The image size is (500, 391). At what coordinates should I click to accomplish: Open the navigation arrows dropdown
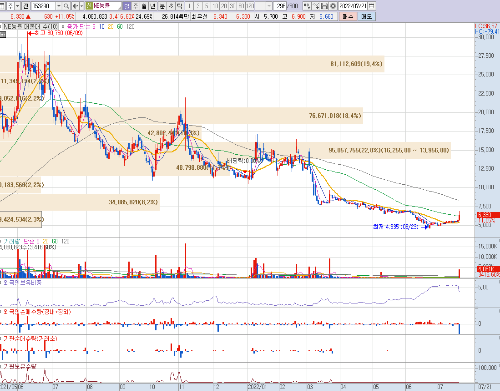coord(82,6)
